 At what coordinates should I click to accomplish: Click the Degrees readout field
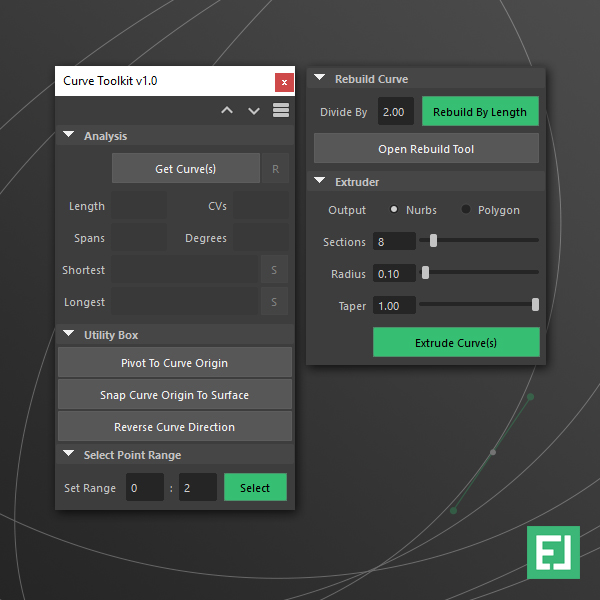(x=261, y=238)
